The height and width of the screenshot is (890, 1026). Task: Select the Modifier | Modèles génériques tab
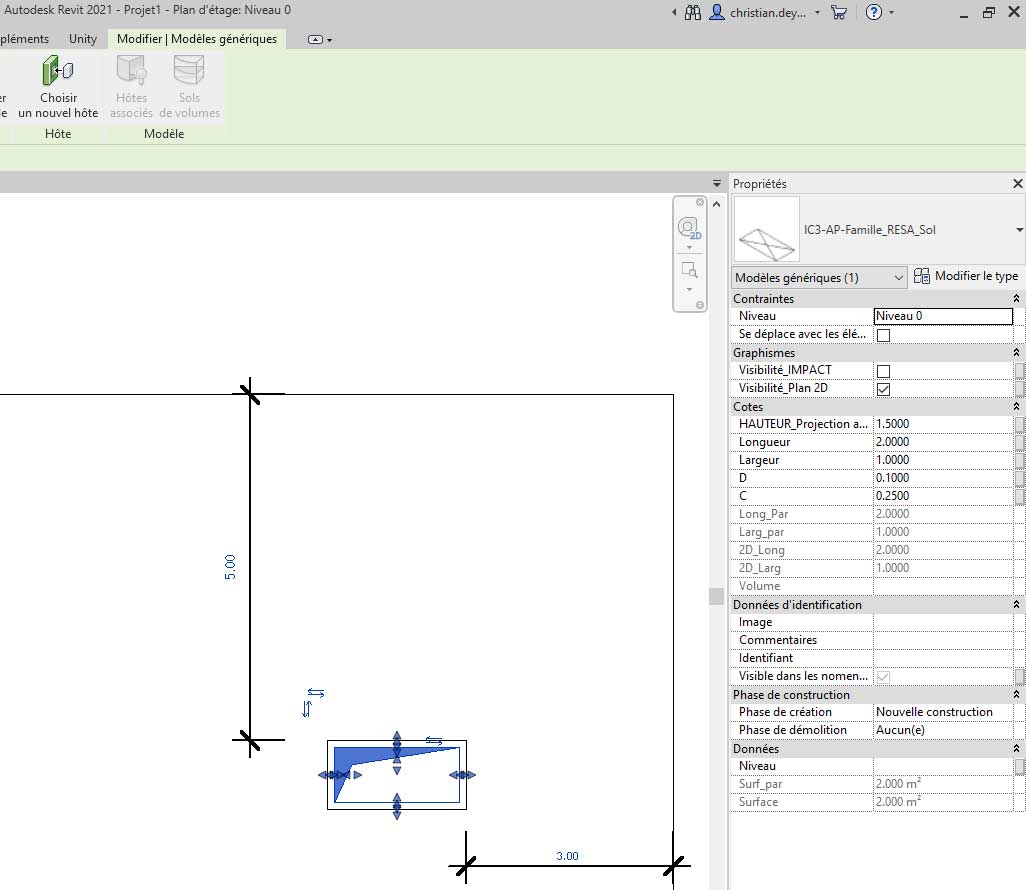point(197,39)
